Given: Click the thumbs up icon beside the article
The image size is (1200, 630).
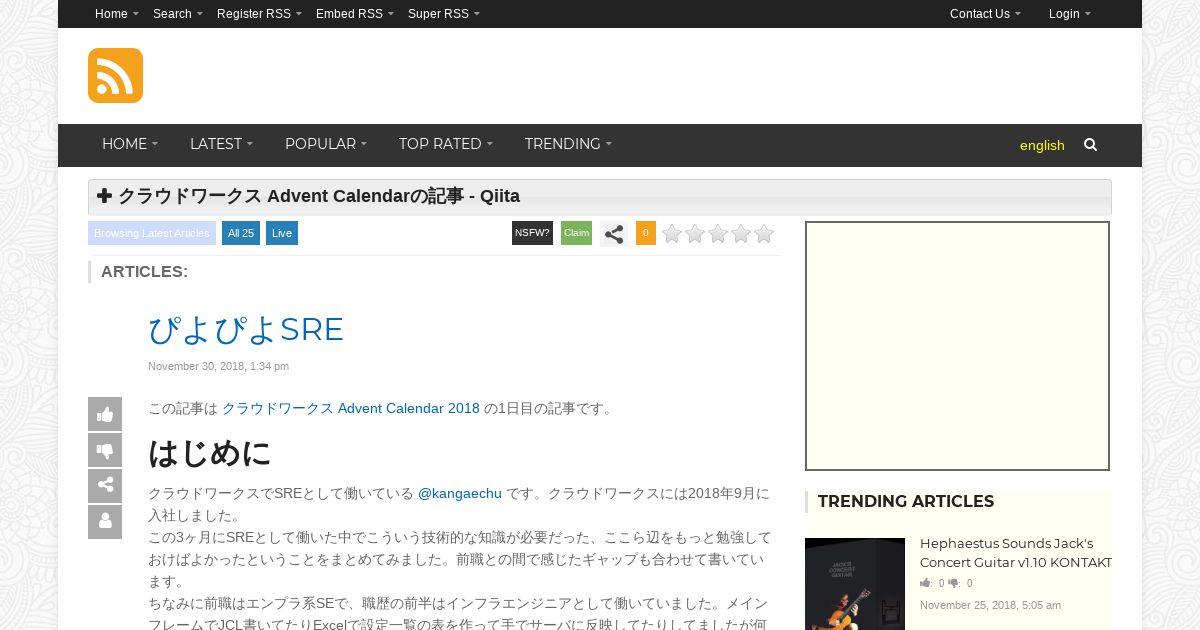Looking at the screenshot, I should (x=105, y=414).
